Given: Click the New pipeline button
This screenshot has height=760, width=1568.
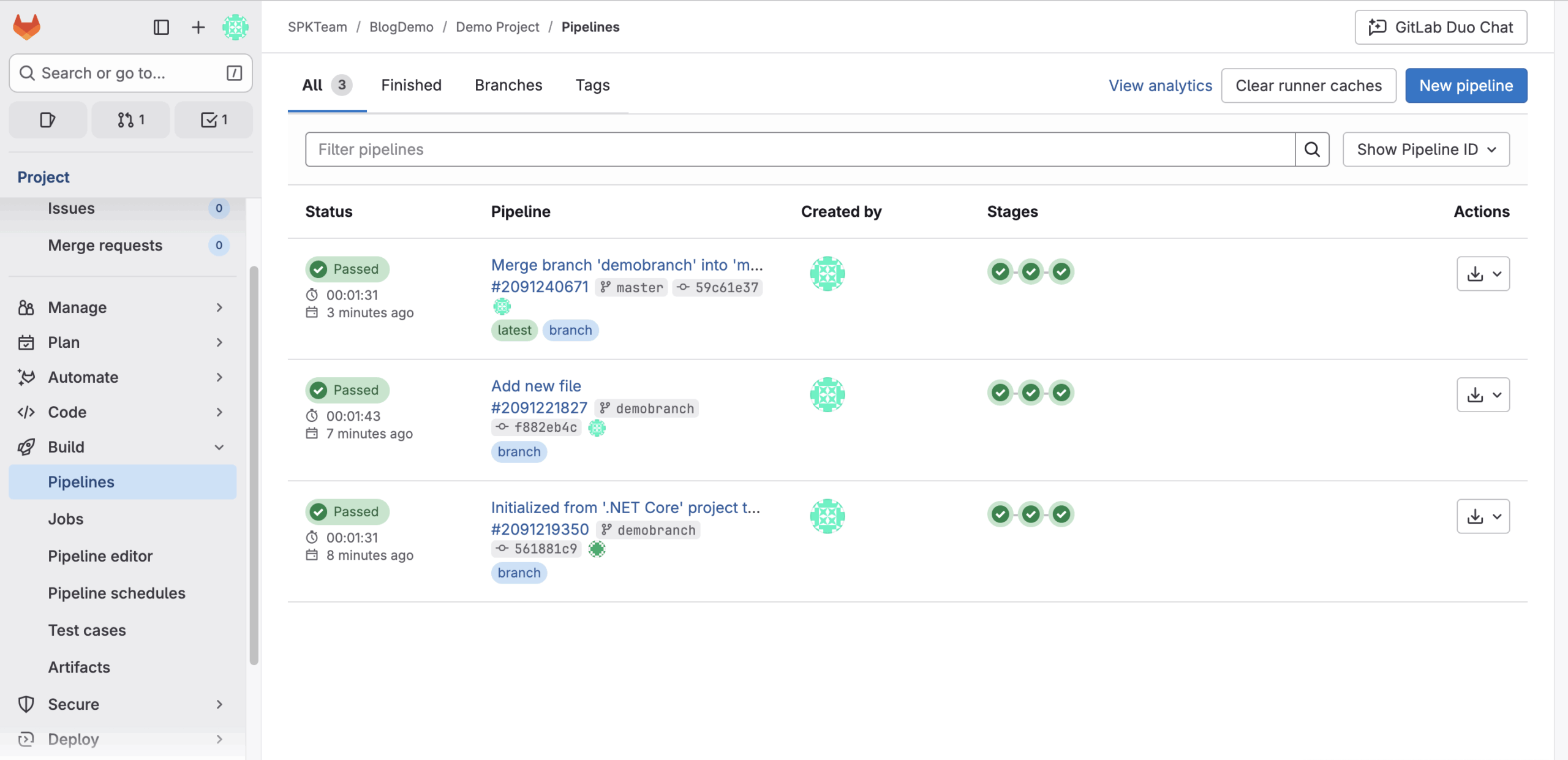Looking at the screenshot, I should point(1466,86).
